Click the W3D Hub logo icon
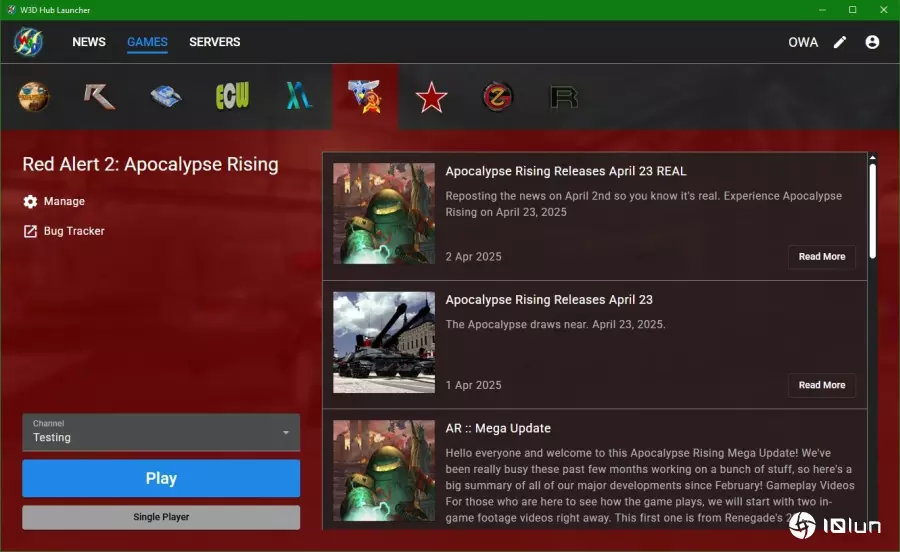This screenshot has height=552, width=900. 28,42
